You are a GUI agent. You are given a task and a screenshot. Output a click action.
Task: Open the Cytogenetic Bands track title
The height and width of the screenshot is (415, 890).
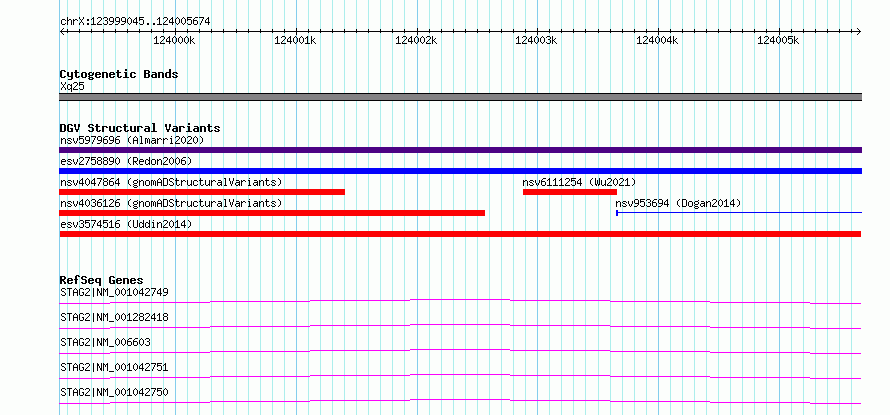[119, 74]
